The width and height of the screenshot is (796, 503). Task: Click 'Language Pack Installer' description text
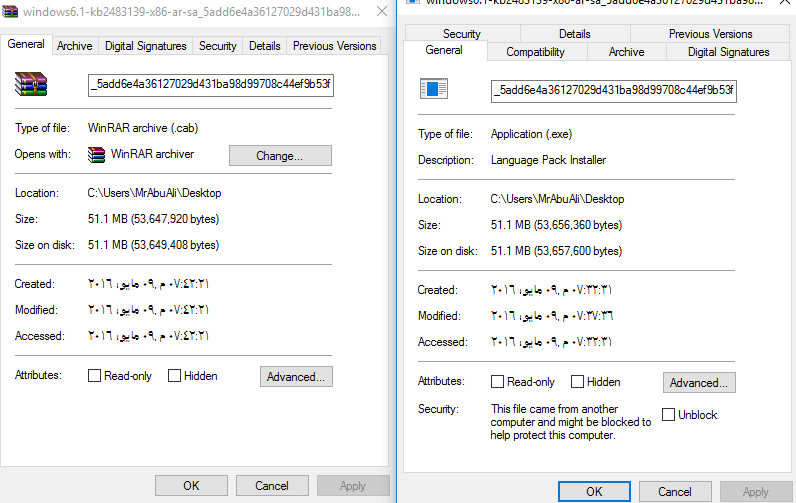pos(548,160)
